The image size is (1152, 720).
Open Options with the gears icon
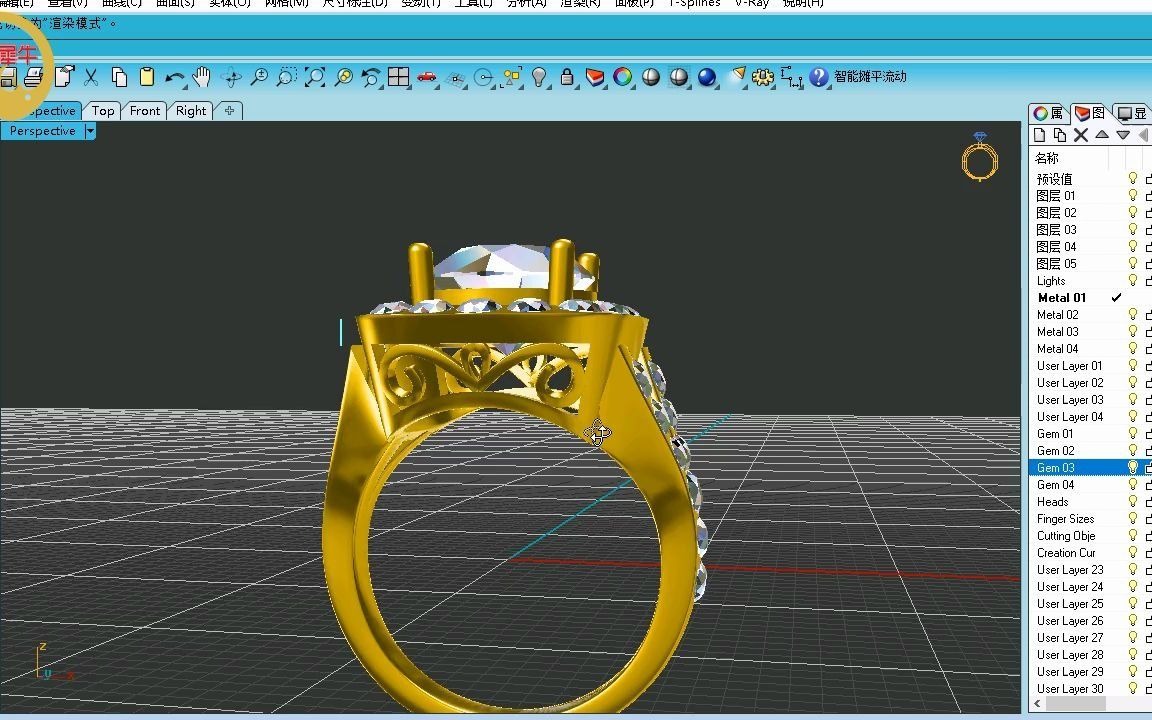(x=763, y=76)
